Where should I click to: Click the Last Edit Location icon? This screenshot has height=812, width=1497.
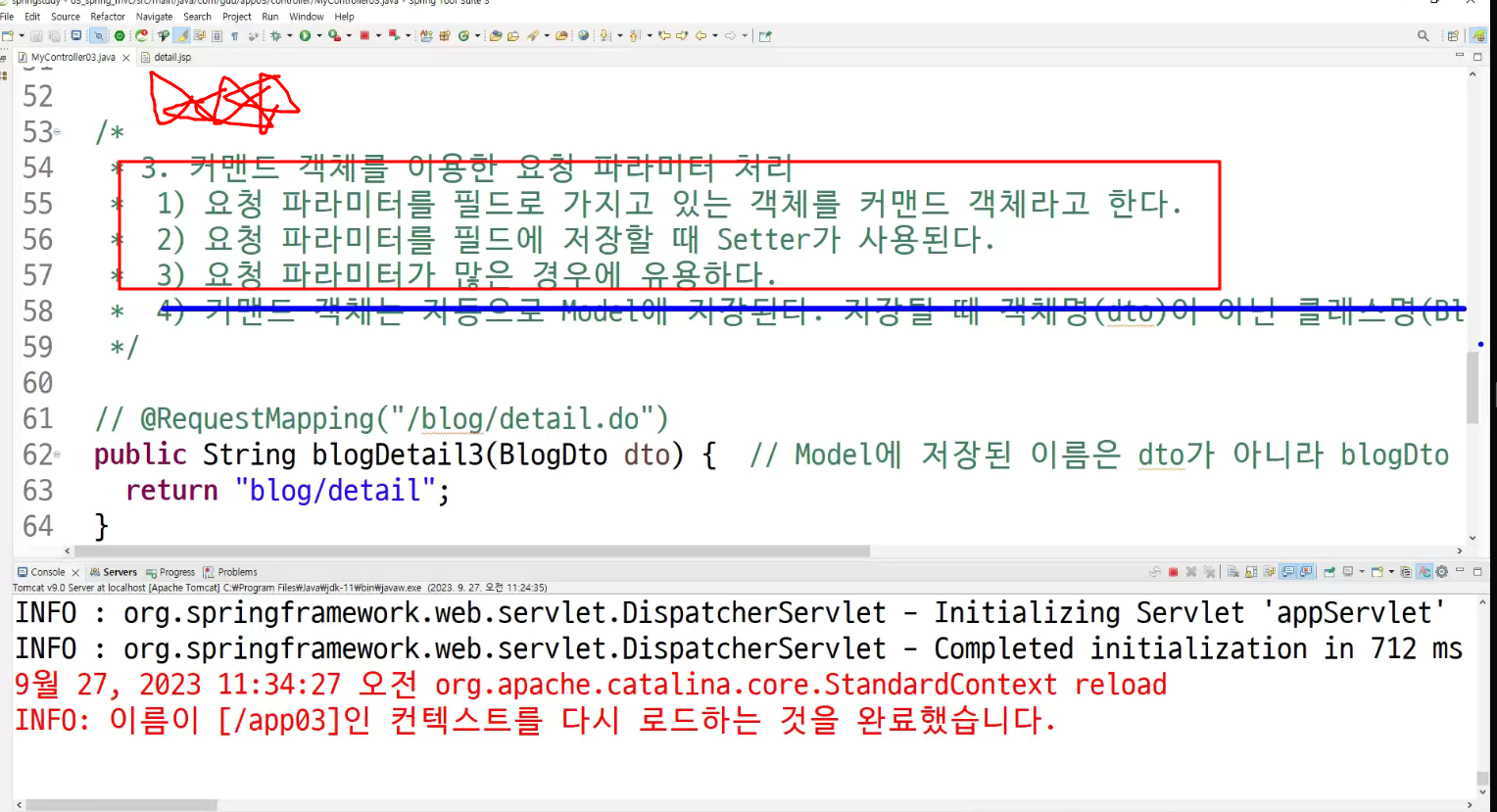664,35
